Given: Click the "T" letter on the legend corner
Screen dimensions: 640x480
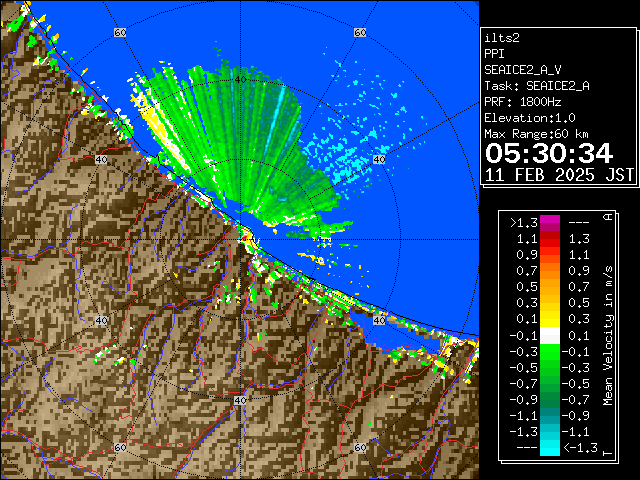Looking at the screenshot, I should [x=608, y=453].
